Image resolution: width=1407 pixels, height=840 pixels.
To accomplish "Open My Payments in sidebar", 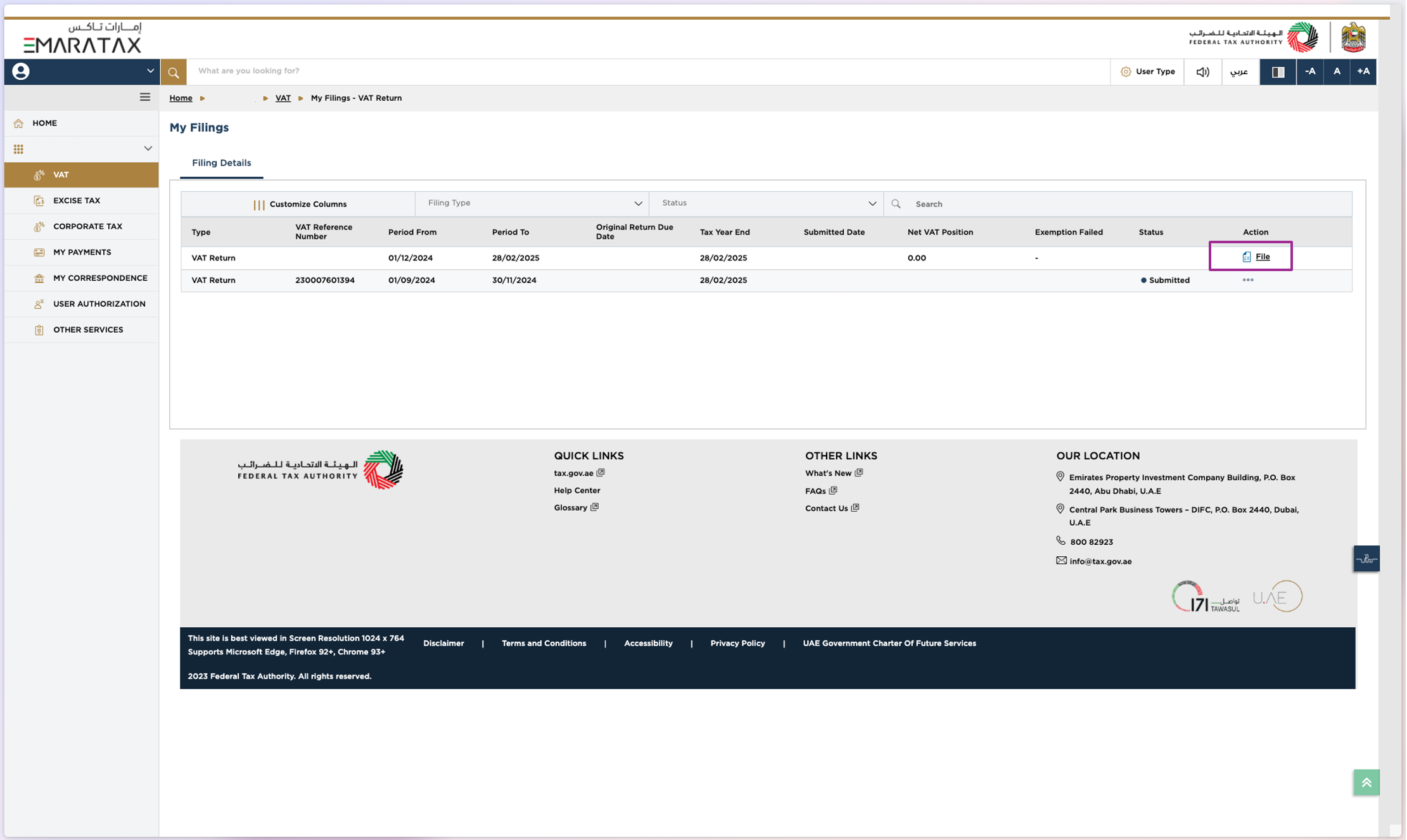I will point(82,252).
